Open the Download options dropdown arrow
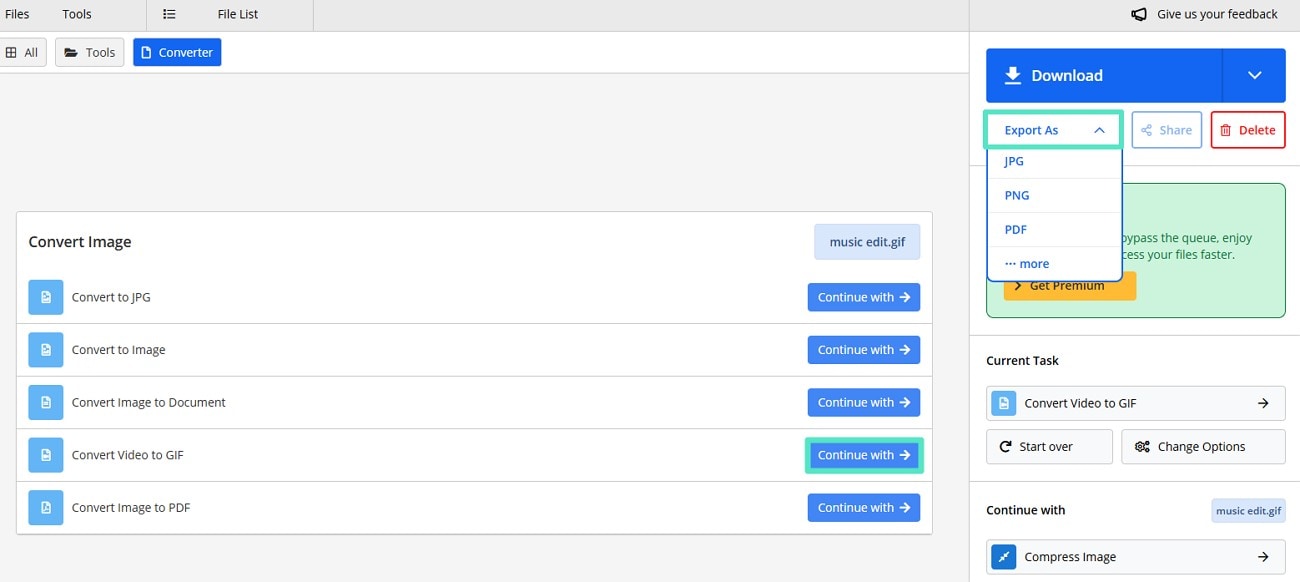1300x582 pixels. (1254, 75)
